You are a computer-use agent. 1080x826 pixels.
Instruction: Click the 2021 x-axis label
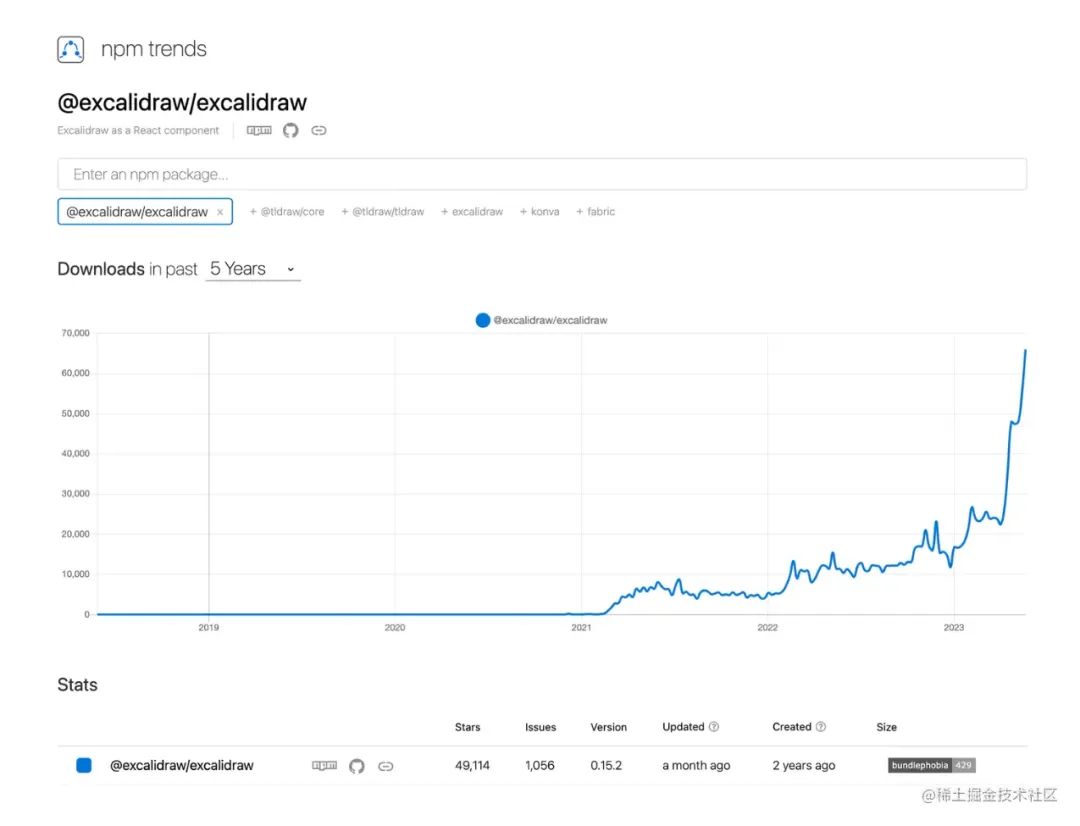581,628
